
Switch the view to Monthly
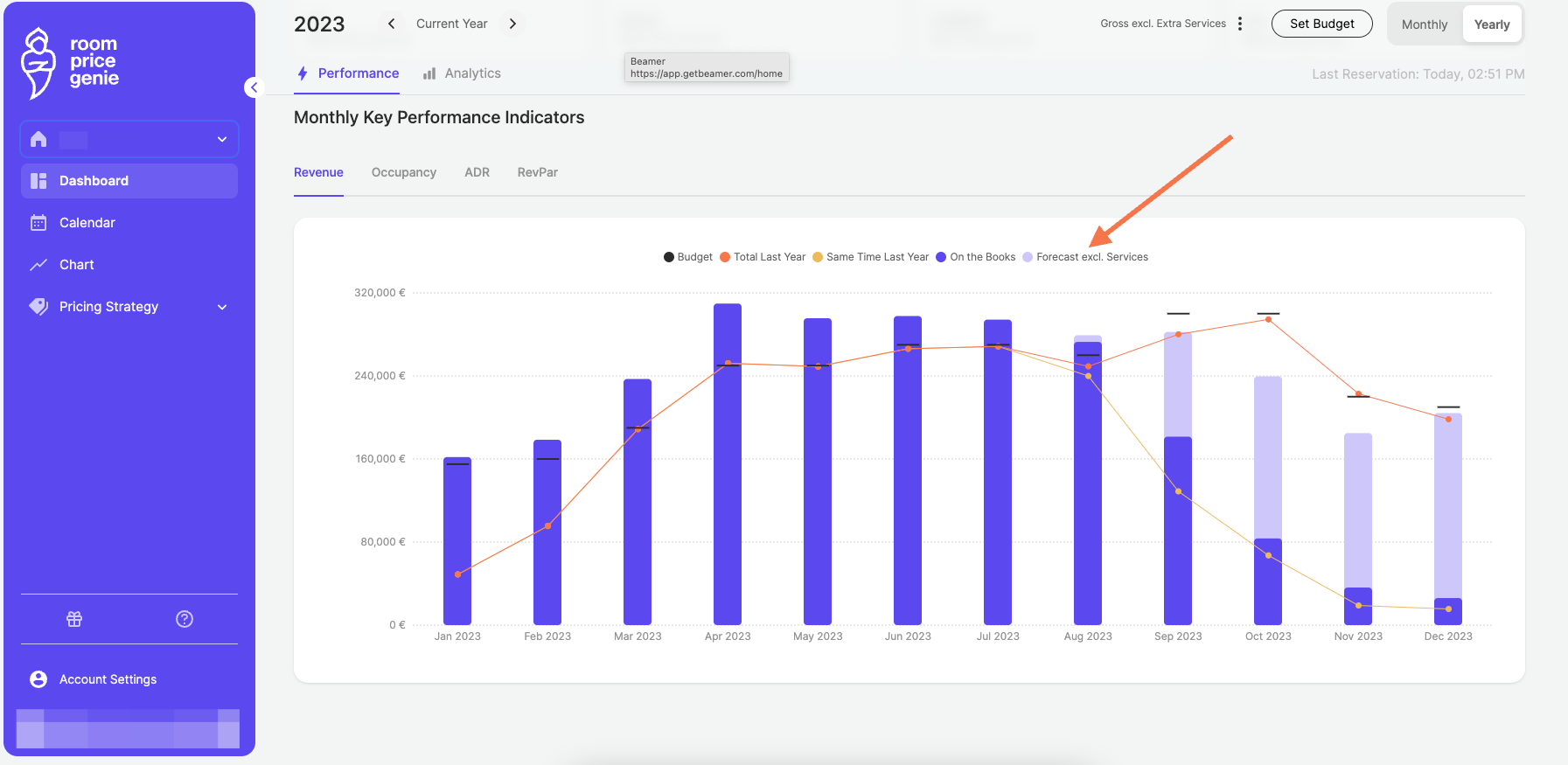1425,24
